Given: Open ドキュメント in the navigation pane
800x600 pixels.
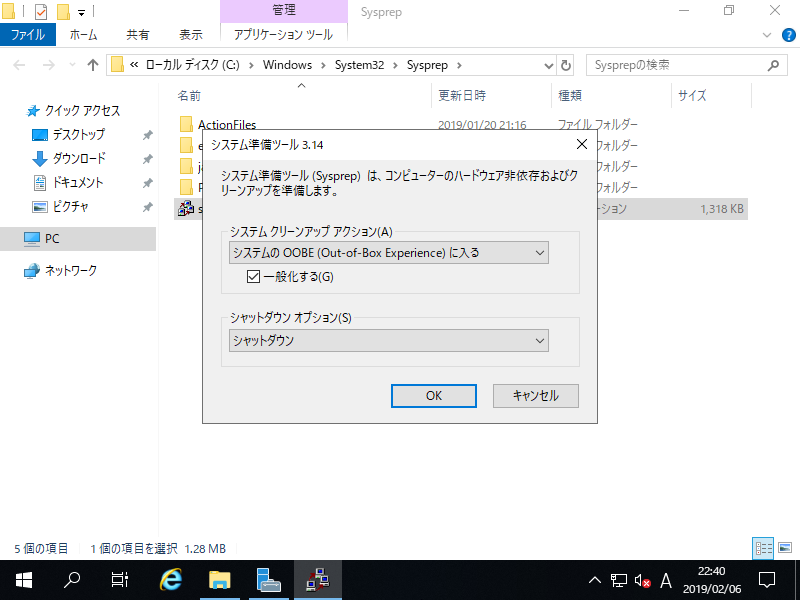Looking at the screenshot, I should [x=78, y=183].
